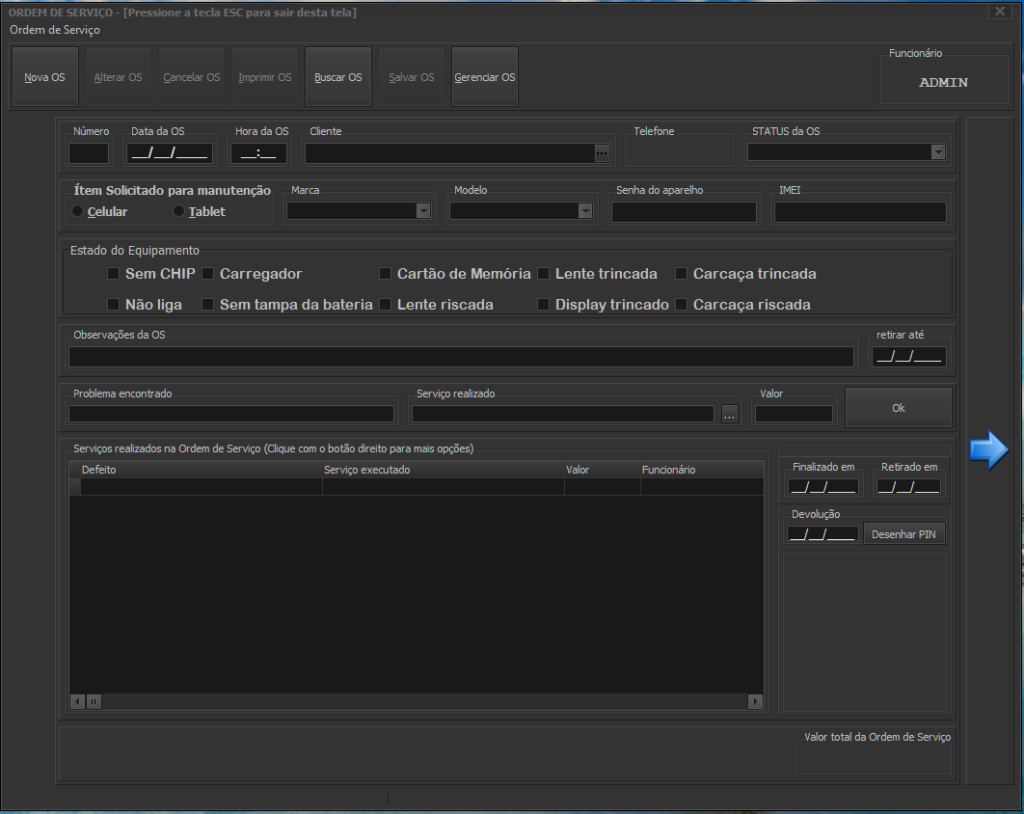The width and height of the screenshot is (1024, 814).
Task: Expand the Modelo dropdown
Action: pos(585,211)
